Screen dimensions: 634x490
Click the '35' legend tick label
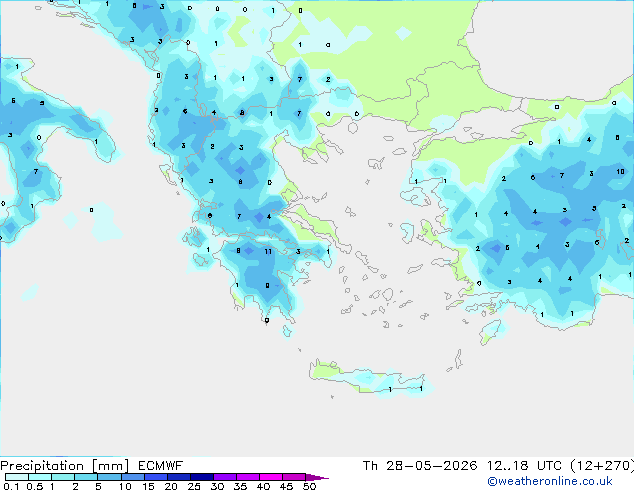pos(240,486)
